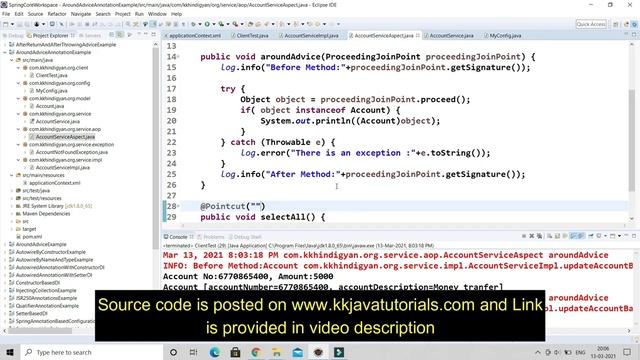Expand the Maven Dependencies node

(12, 213)
